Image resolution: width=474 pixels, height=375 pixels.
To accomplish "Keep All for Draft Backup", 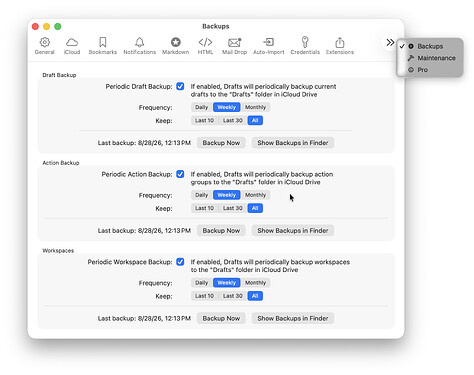I will click(255, 120).
